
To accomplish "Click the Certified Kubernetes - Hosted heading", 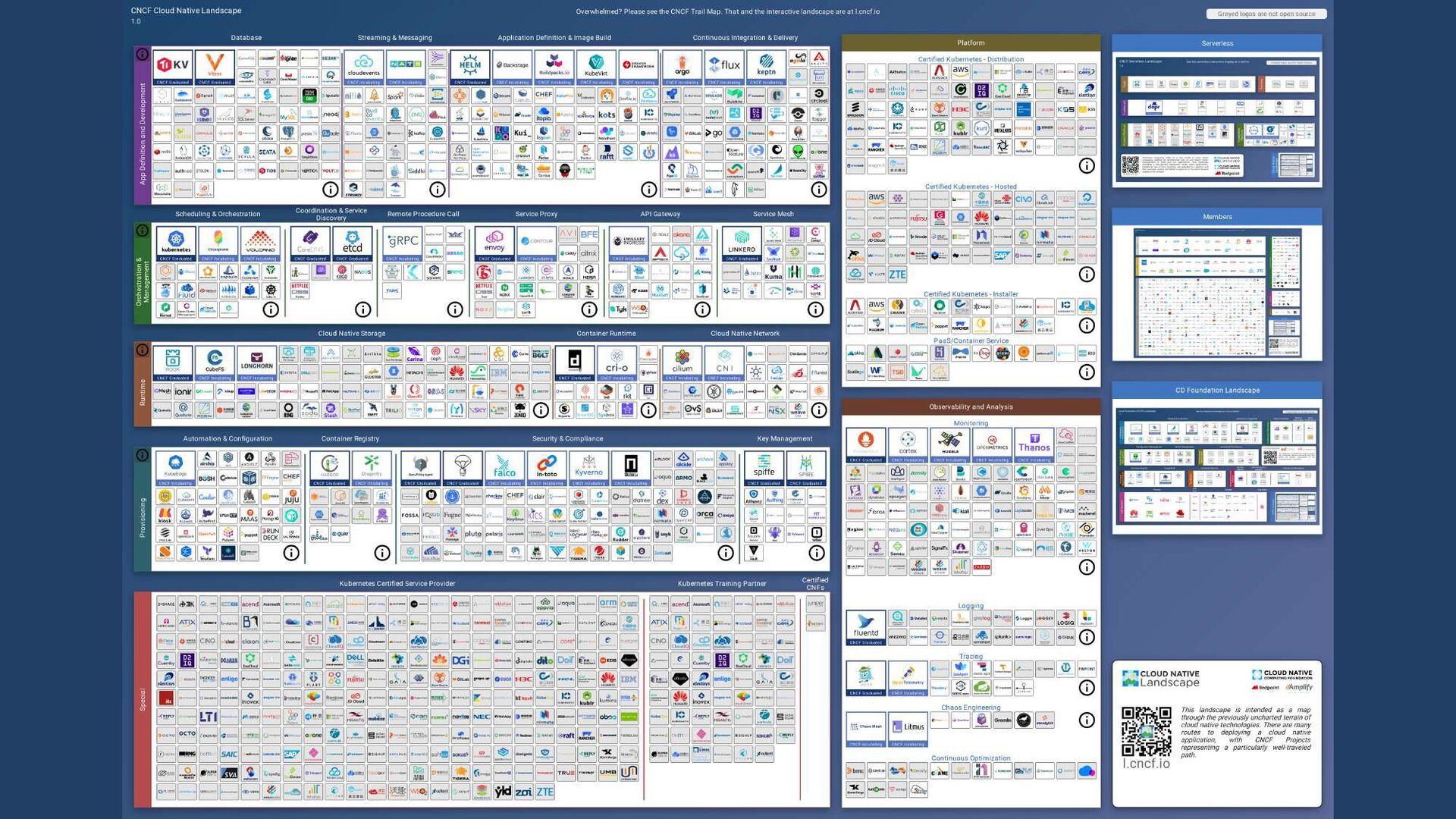I will tap(971, 187).
